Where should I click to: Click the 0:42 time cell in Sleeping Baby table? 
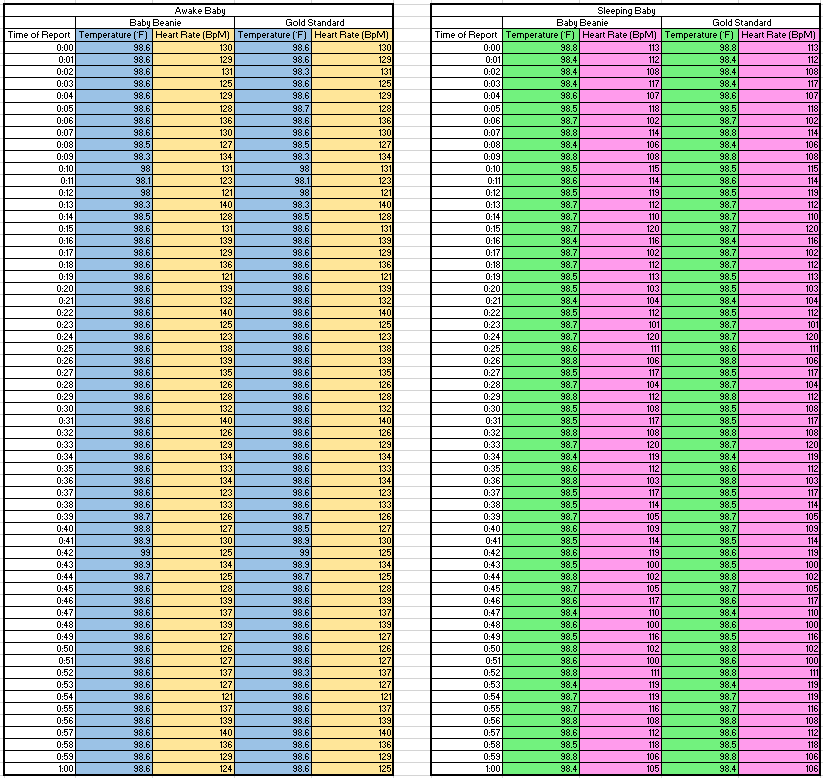[x=467, y=553]
